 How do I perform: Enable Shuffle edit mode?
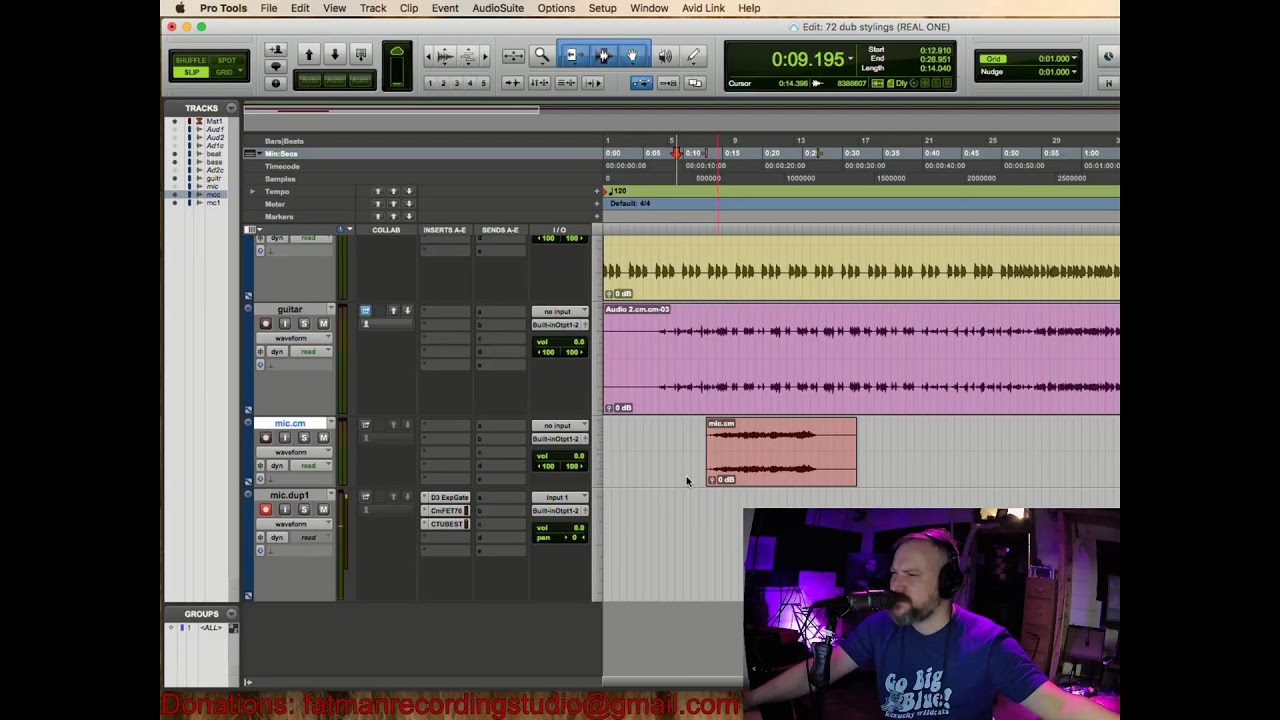[191, 60]
